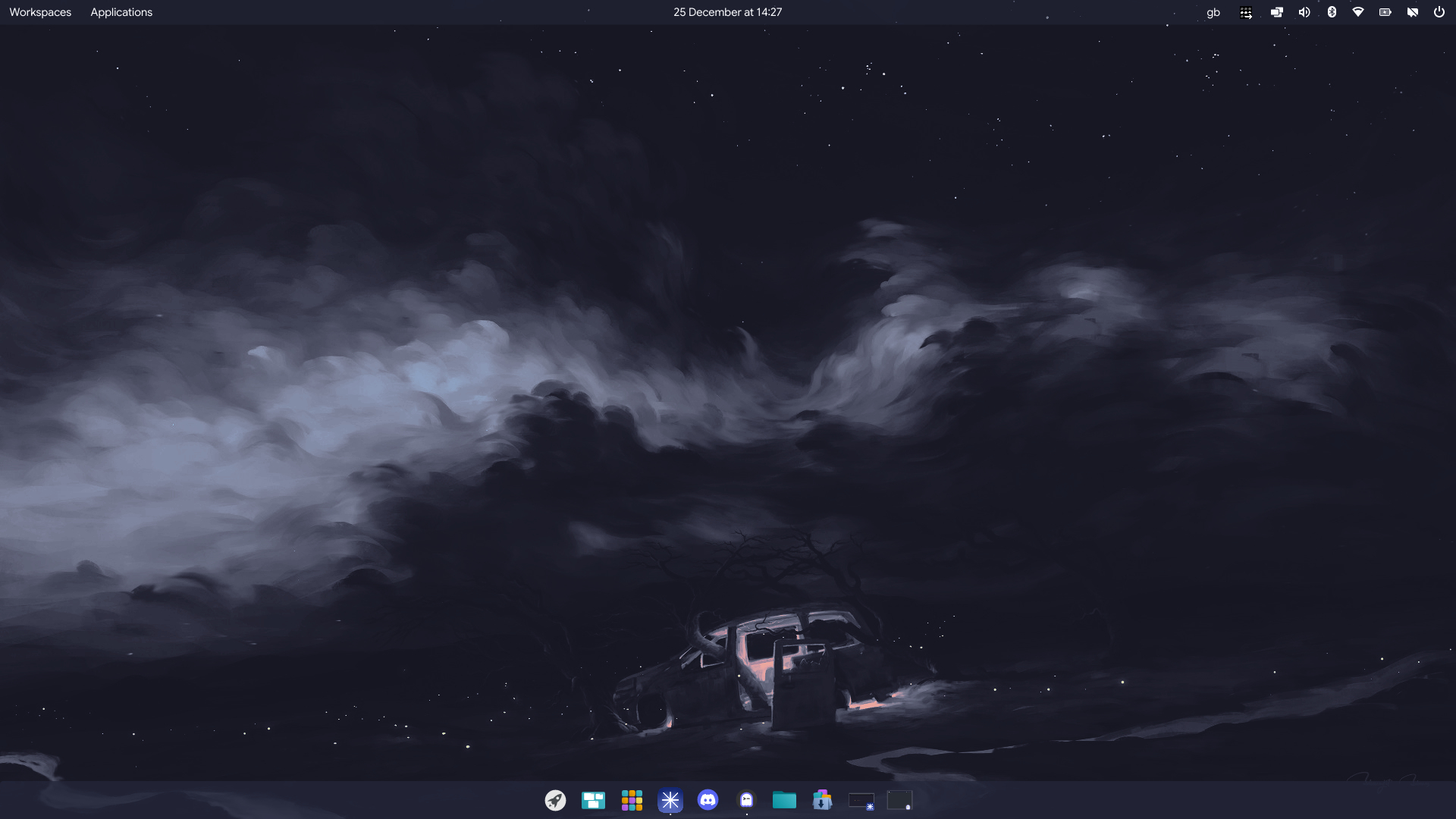
Task: Click the tiling layout panel icon
Action: click(x=1246, y=12)
